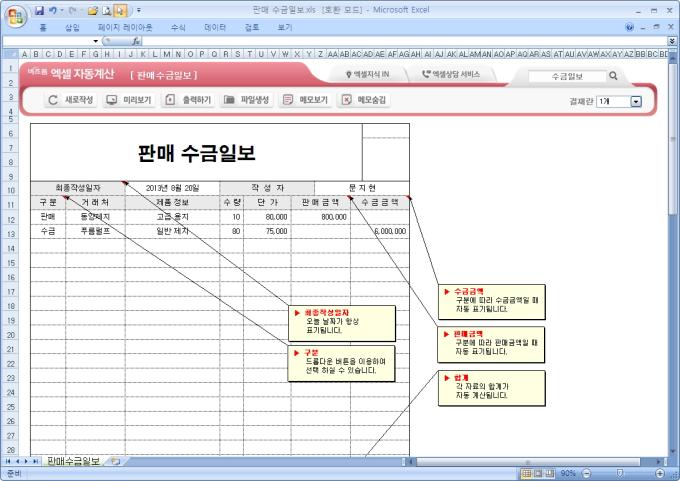
Task: Expand the formula bar with the double chevron
Action: click(672, 41)
